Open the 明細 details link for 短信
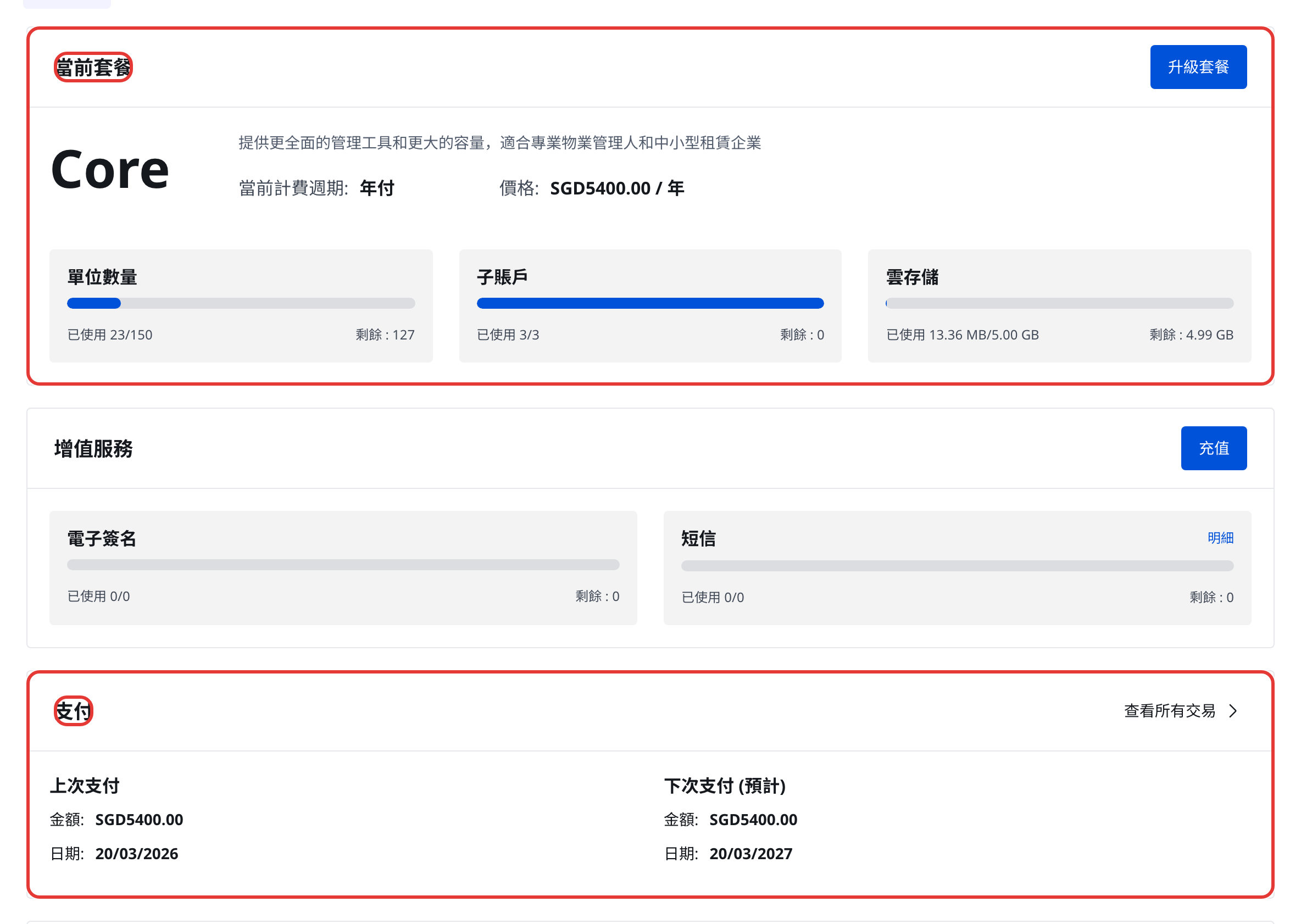Viewport: 1301px width, 924px height. tap(1220, 538)
